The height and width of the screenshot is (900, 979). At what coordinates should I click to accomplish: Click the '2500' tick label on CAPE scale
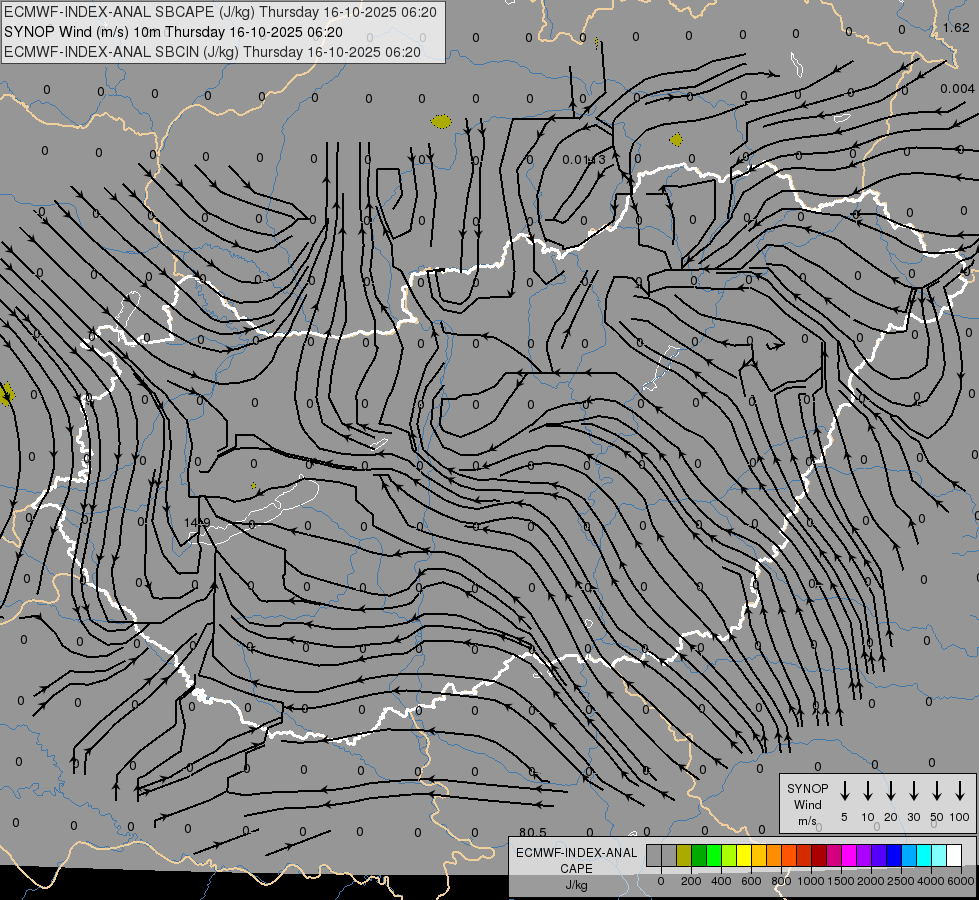click(901, 881)
